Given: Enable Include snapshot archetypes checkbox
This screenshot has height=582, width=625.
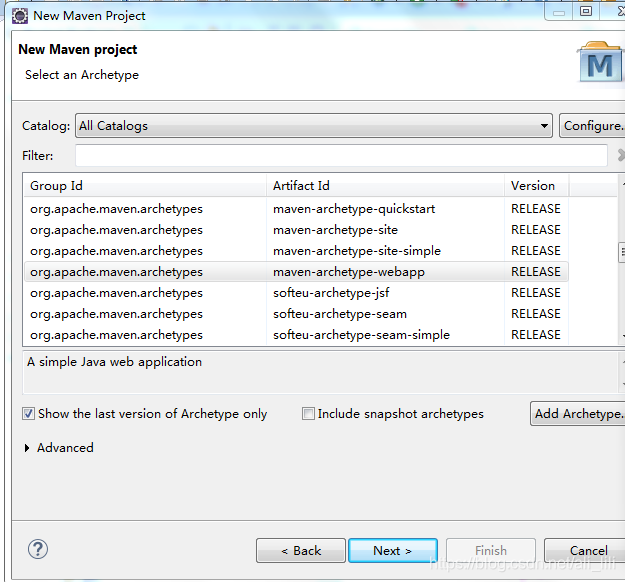Looking at the screenshot, I should (x=308, y=414).
